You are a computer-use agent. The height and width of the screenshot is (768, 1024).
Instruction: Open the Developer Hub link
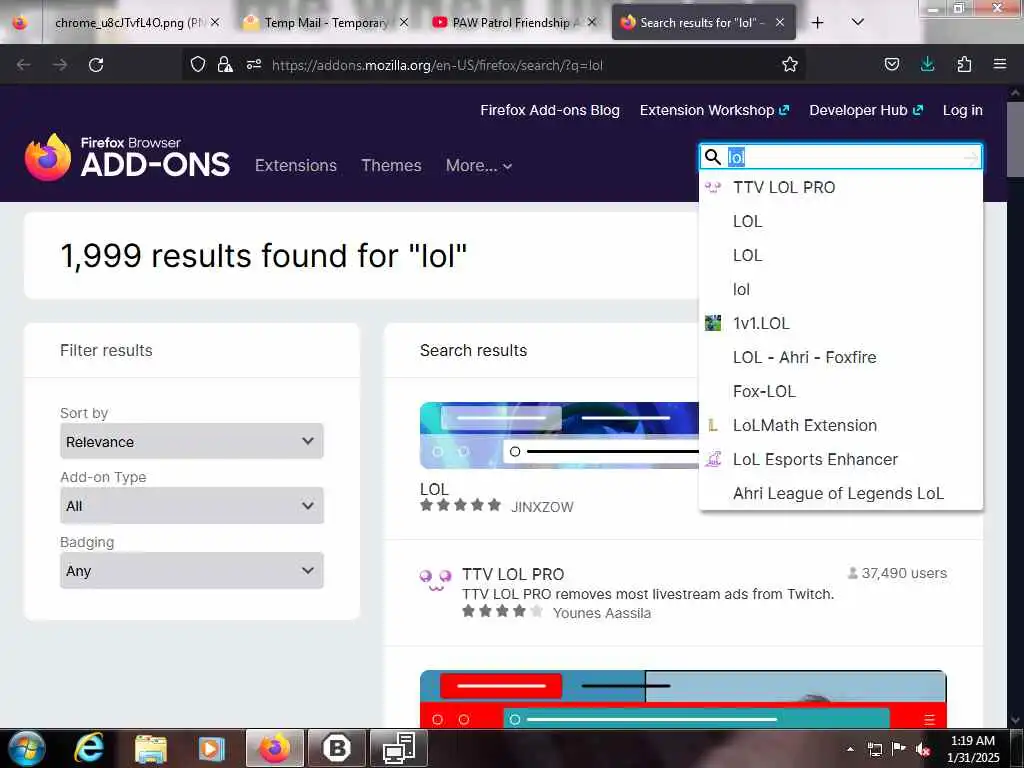[866, 110]
